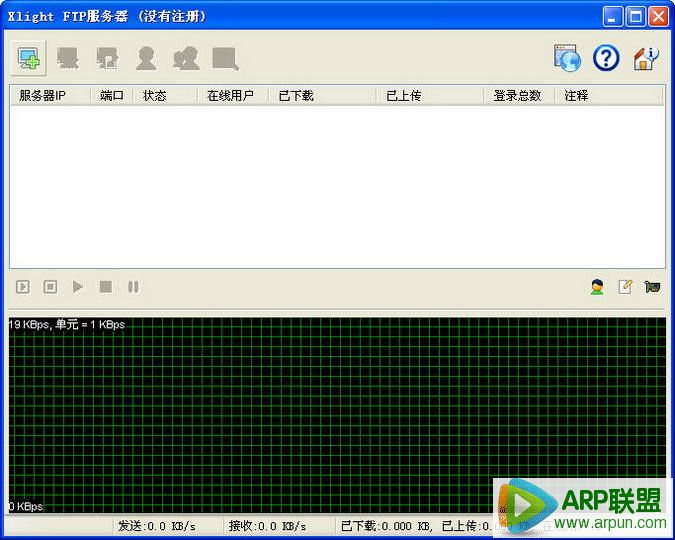Click the start server play icon
This screenshot has width=675, height=540.
point(77,286)
